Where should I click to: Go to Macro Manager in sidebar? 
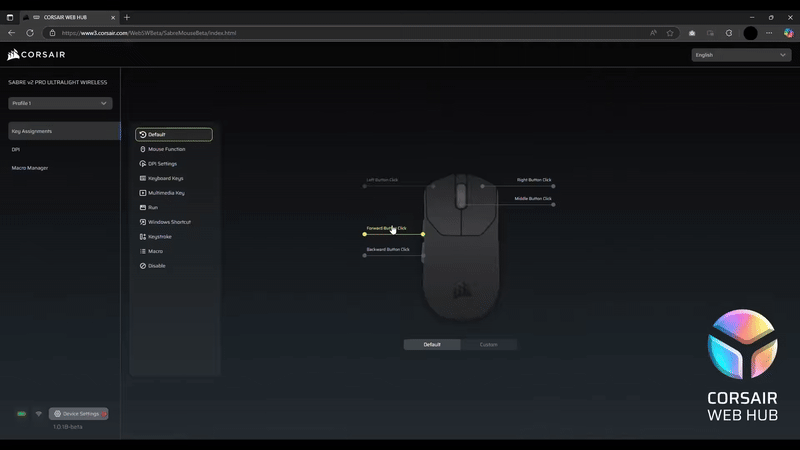30,168
